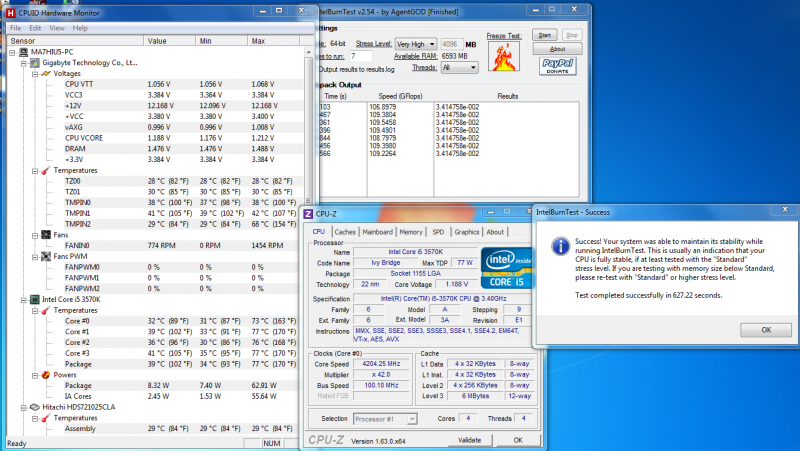Switch to the SPD tab in CPU-Z
Viewport: 800px width, 451px height.
click(x=438, y=232)
